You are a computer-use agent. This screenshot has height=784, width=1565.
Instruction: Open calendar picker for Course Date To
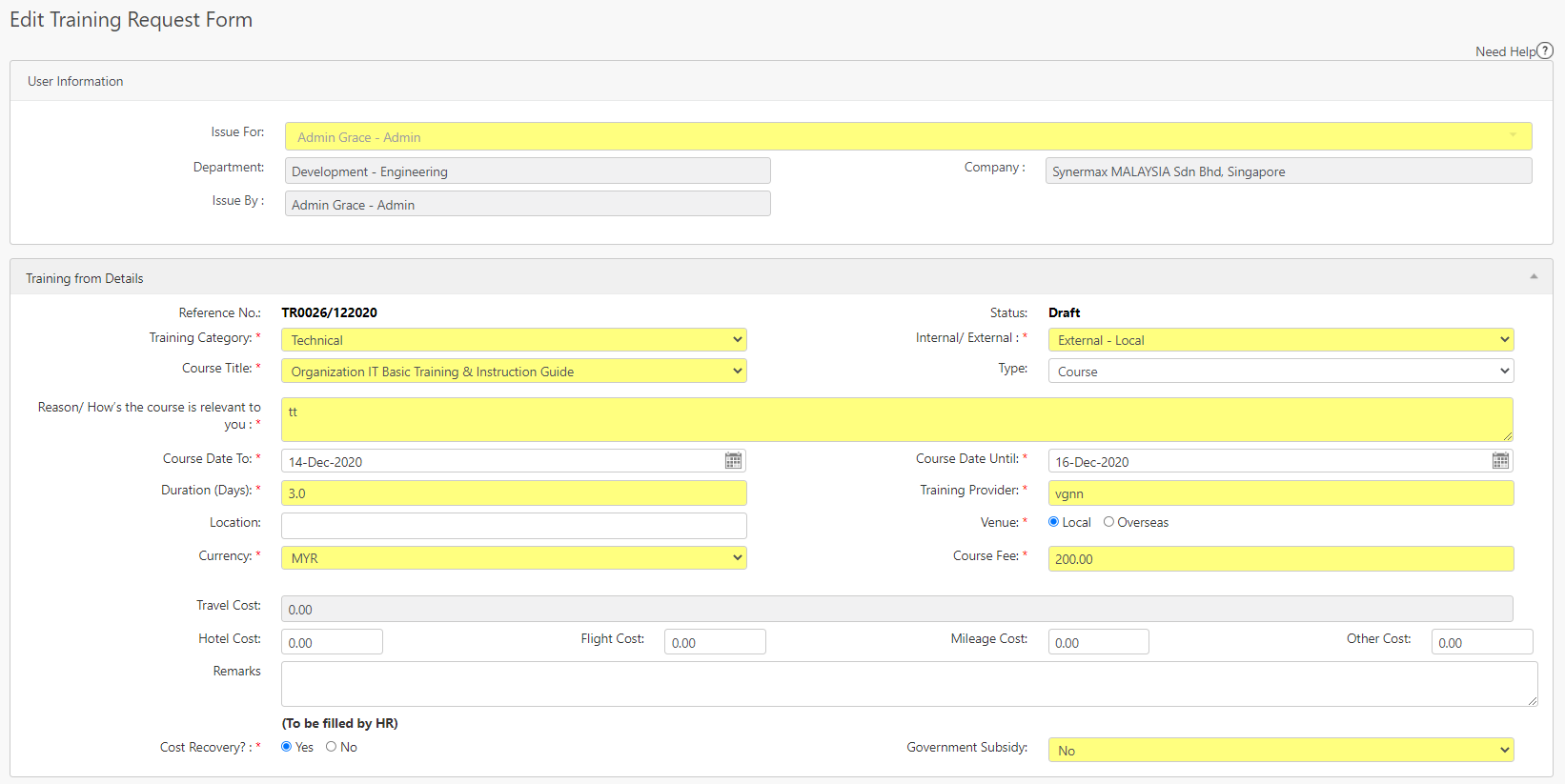(x=733, y=461)
